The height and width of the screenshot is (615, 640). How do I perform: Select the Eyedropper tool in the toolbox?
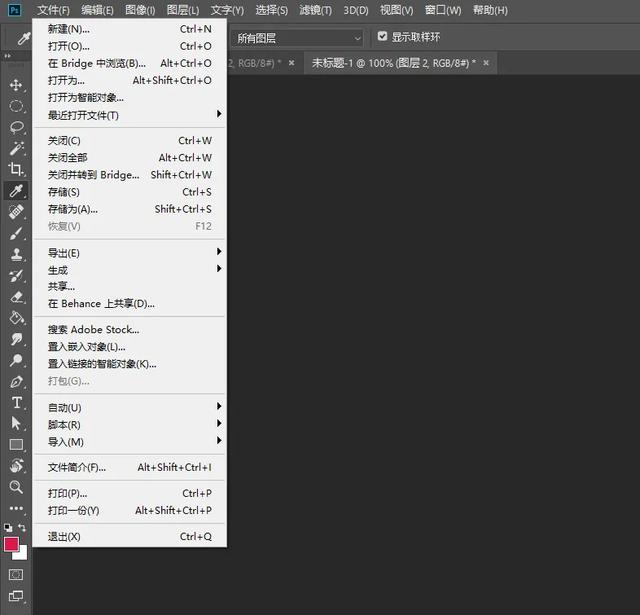tap(16, 191)
